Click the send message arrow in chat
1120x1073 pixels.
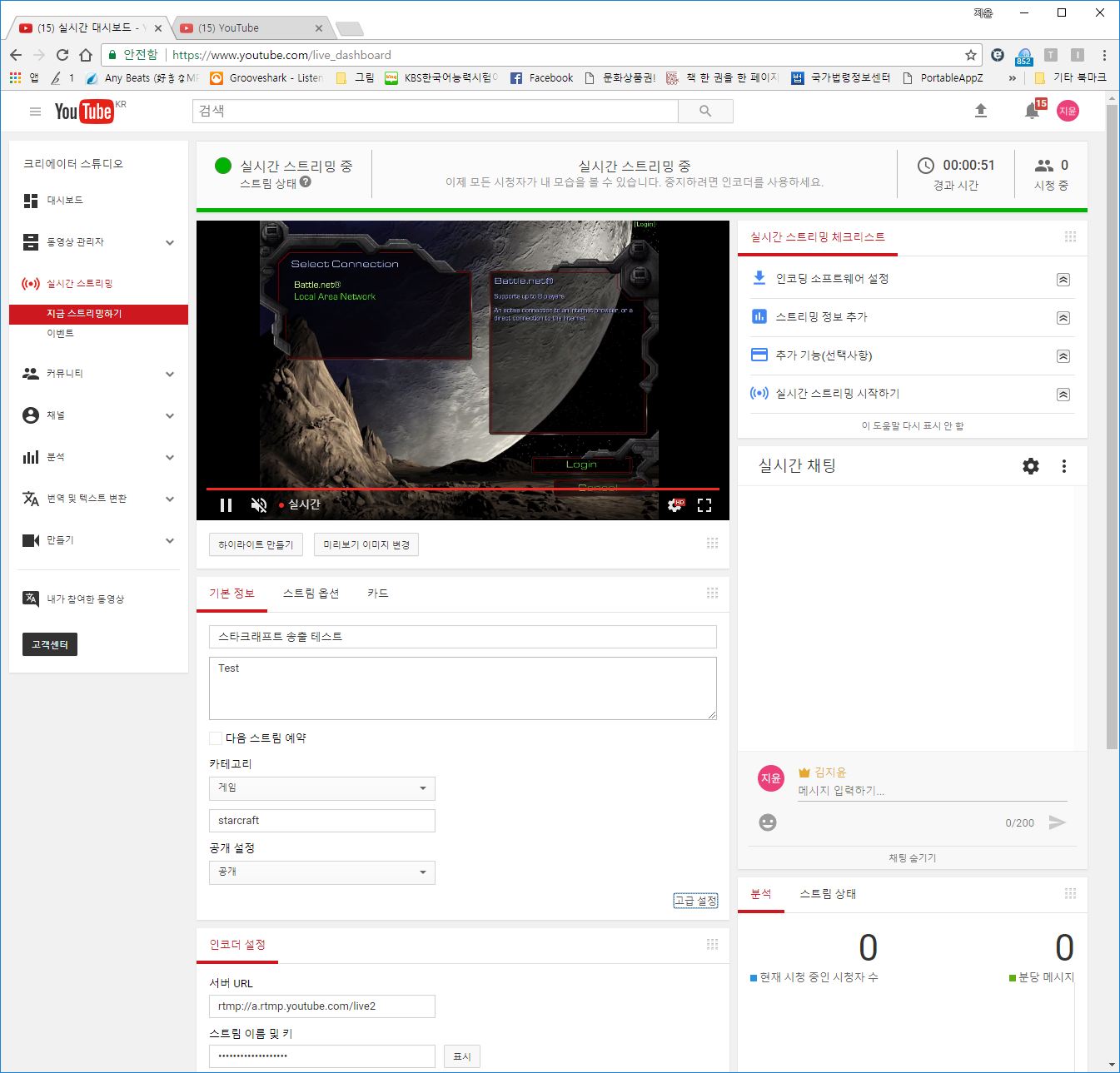click(1058, 822)
